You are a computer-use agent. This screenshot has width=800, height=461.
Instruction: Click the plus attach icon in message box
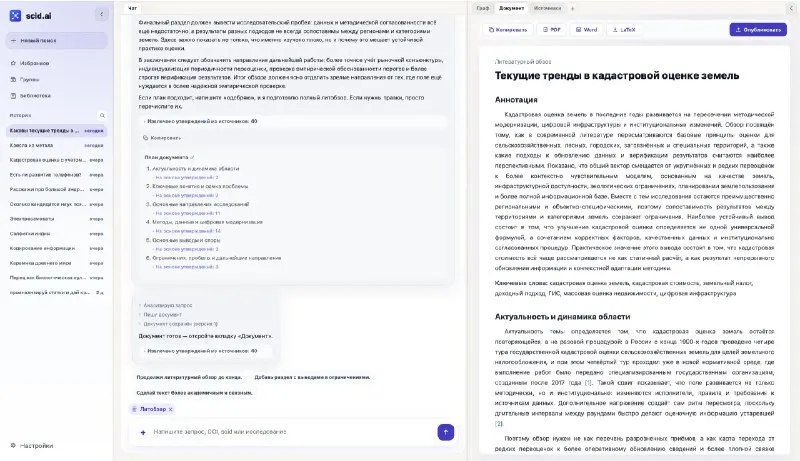click(143, 432)
